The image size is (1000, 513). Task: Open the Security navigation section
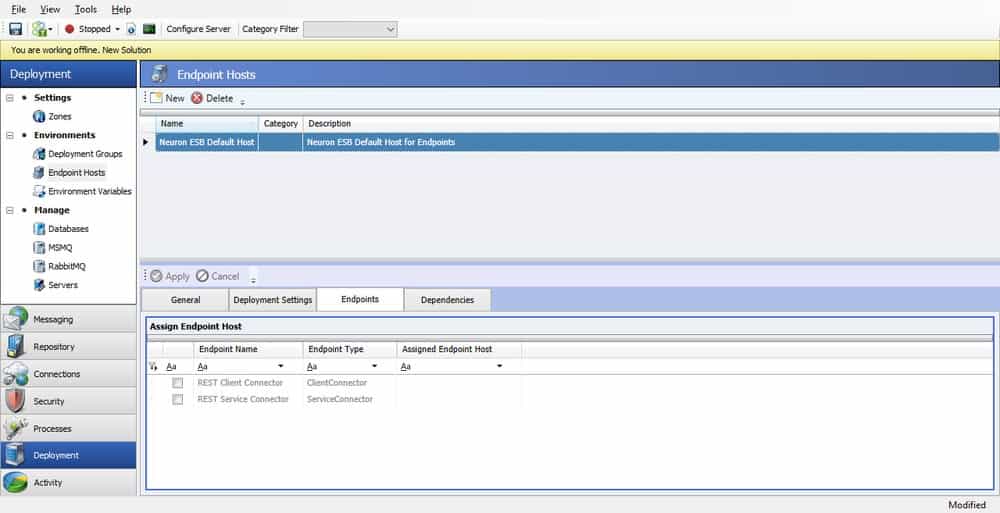coord(68,401)
